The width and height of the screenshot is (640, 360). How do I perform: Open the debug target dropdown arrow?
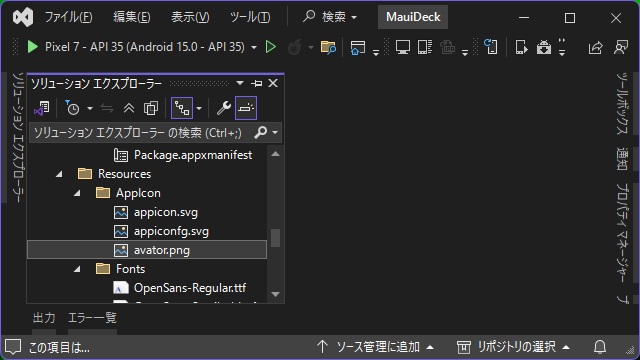pos(254,48)
